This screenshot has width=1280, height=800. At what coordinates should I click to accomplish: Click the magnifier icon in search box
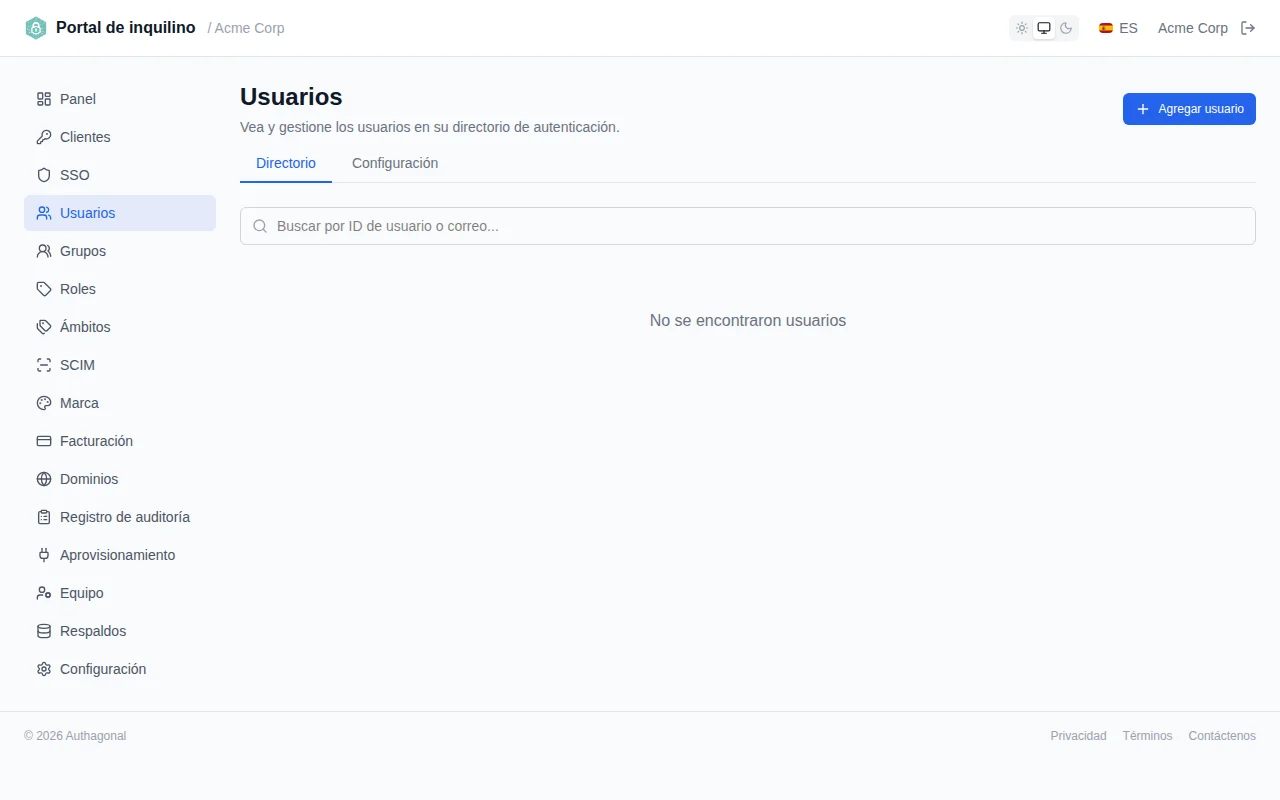click(x=260, y=226)
